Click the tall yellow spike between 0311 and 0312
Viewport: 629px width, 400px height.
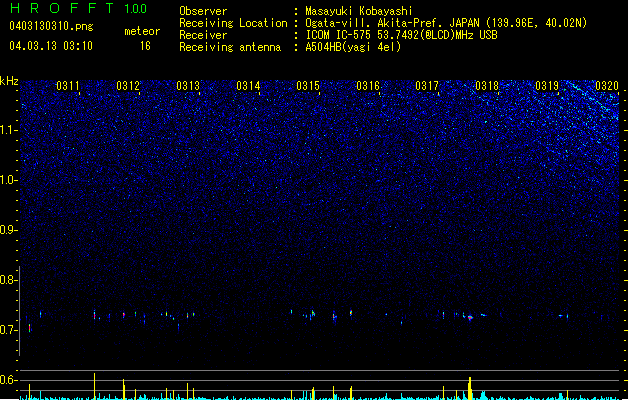95,386
